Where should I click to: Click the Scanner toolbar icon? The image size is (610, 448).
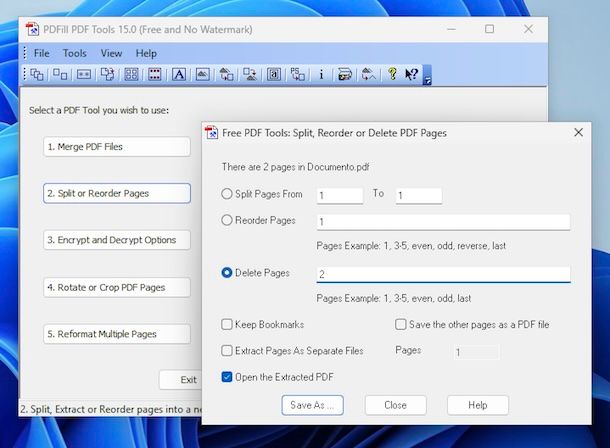(345, 74)
